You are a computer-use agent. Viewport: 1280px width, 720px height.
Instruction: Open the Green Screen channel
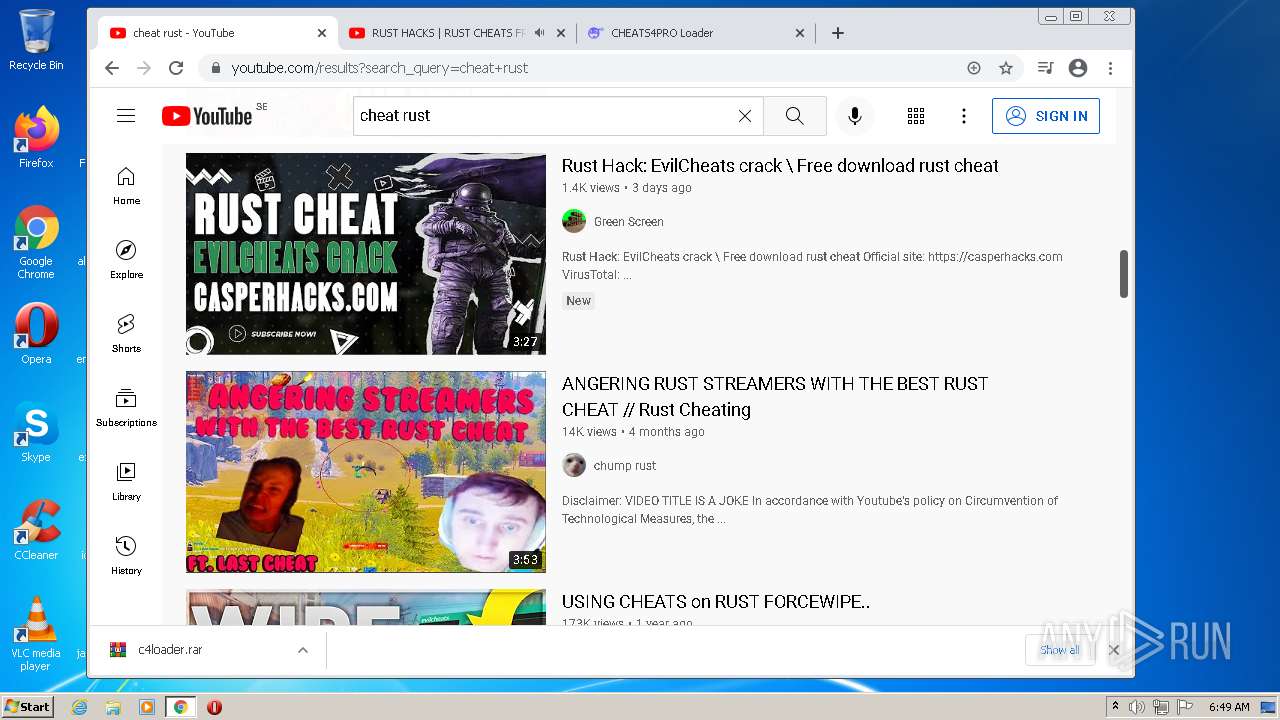(628, 222)
